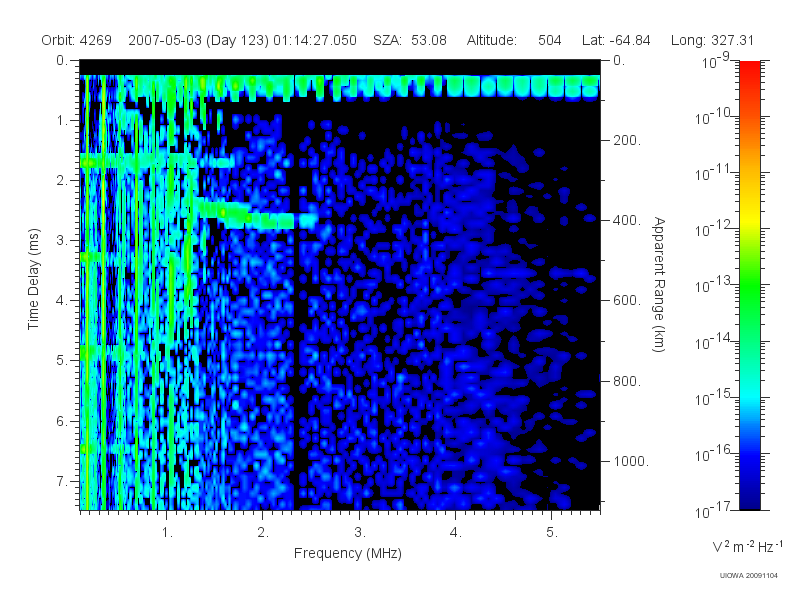Click apparent range tick label '1000.'
800x600 pixels.
[x=631, y=461]
